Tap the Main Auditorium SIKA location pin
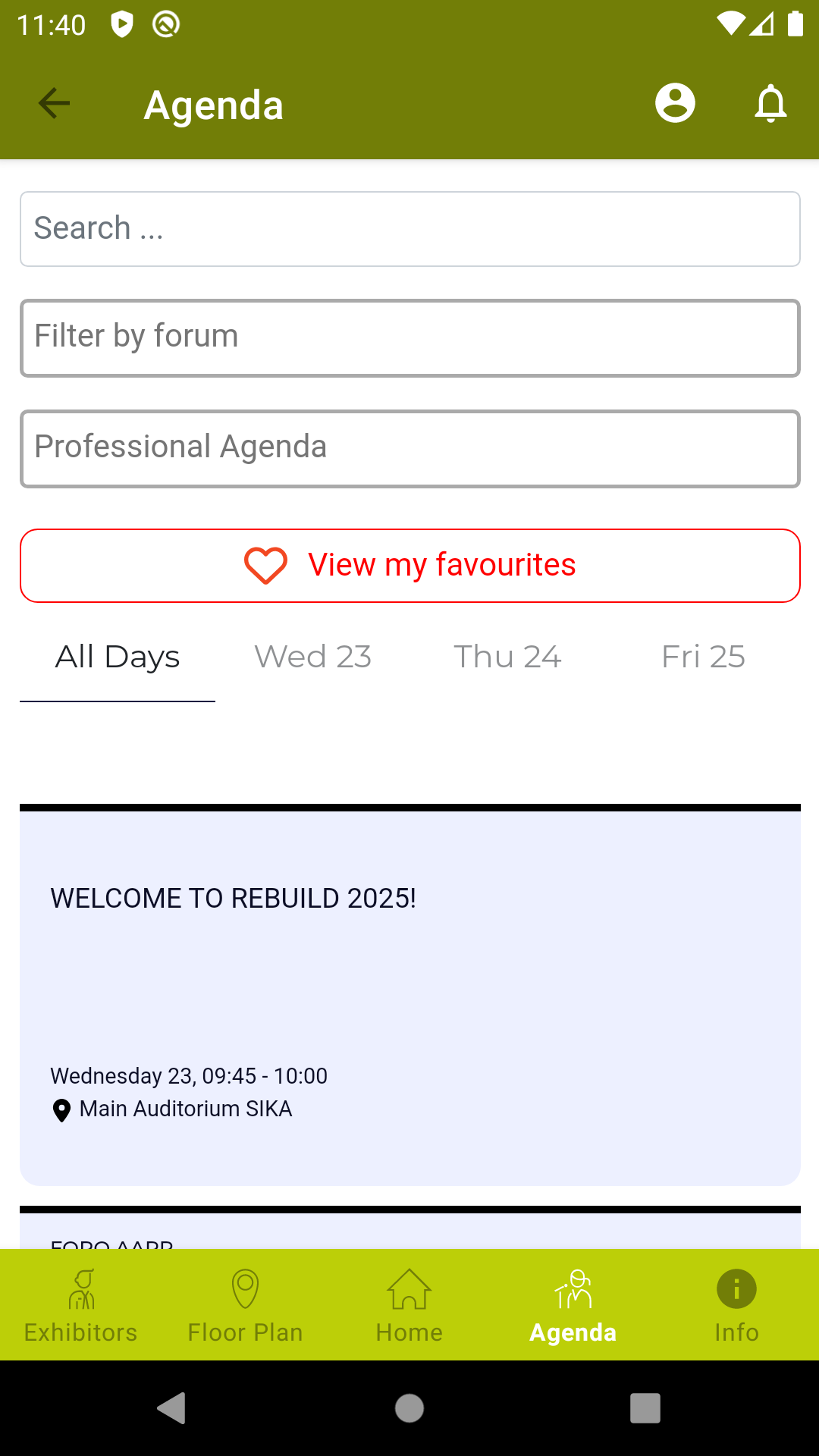 (x=61, y=1110)
